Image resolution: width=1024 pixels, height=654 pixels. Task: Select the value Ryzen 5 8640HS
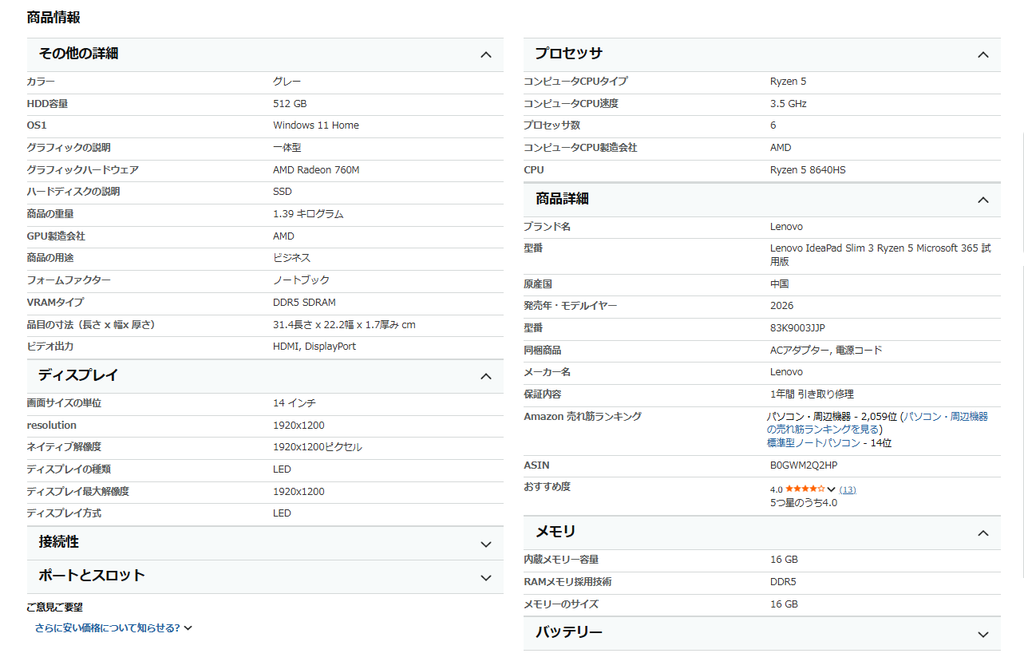tap(807, 170)
